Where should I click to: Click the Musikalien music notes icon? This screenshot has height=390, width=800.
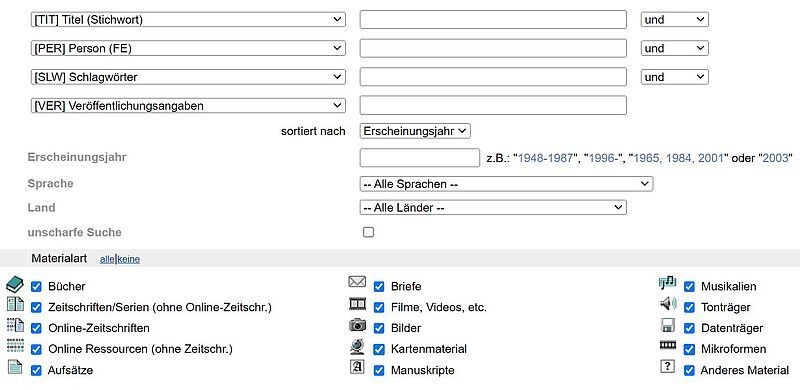coord(667,283)
